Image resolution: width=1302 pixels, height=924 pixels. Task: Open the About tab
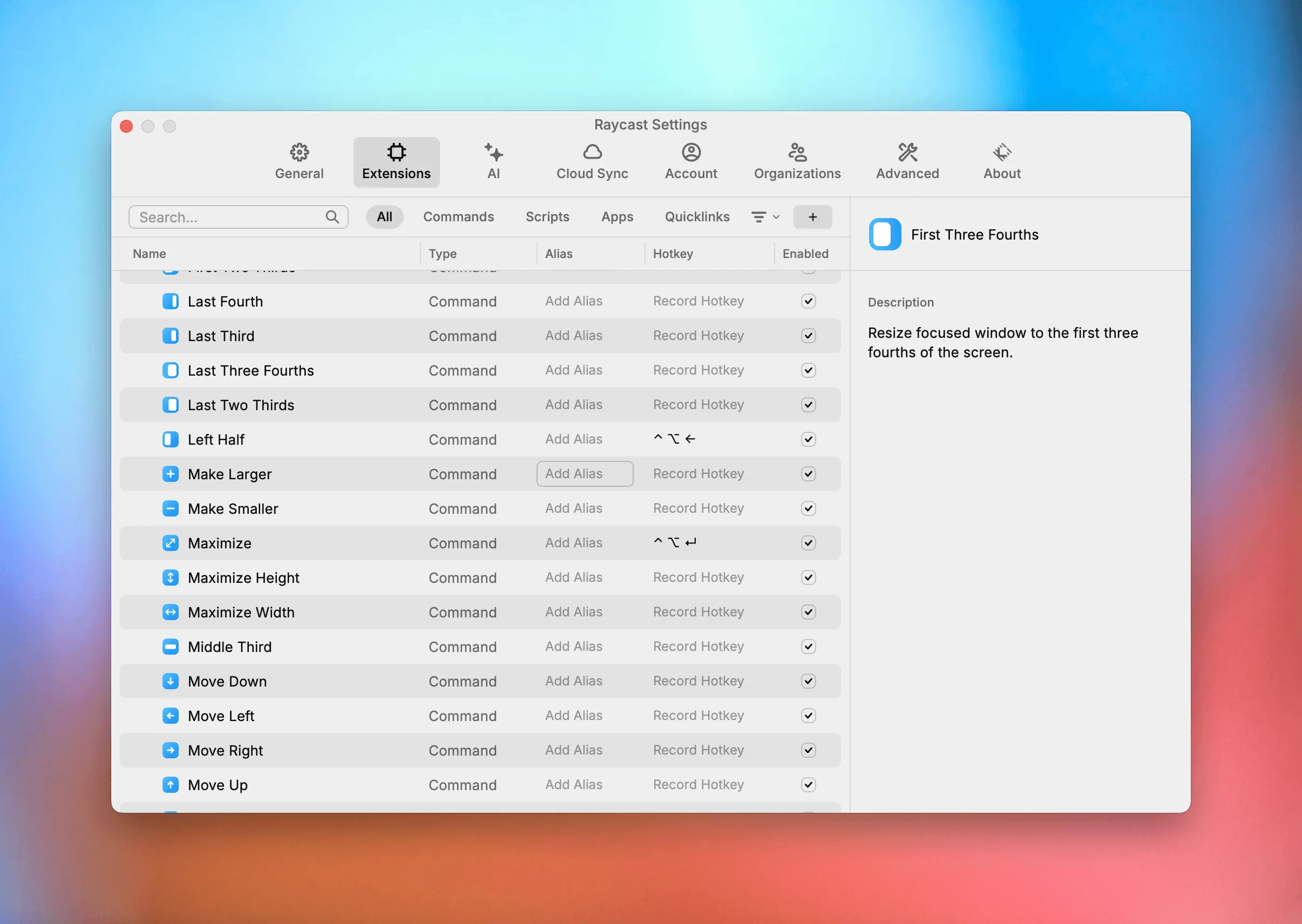(x=1001, y=162)
